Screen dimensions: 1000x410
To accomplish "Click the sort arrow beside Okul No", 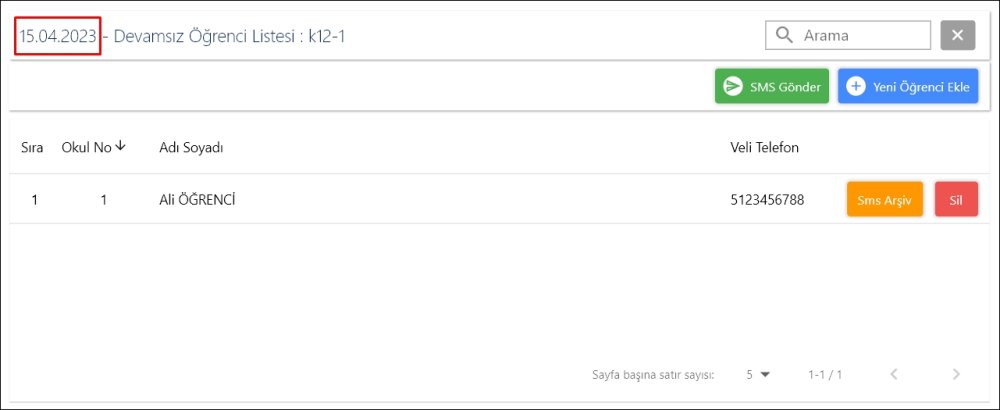I will click(121, 147).
